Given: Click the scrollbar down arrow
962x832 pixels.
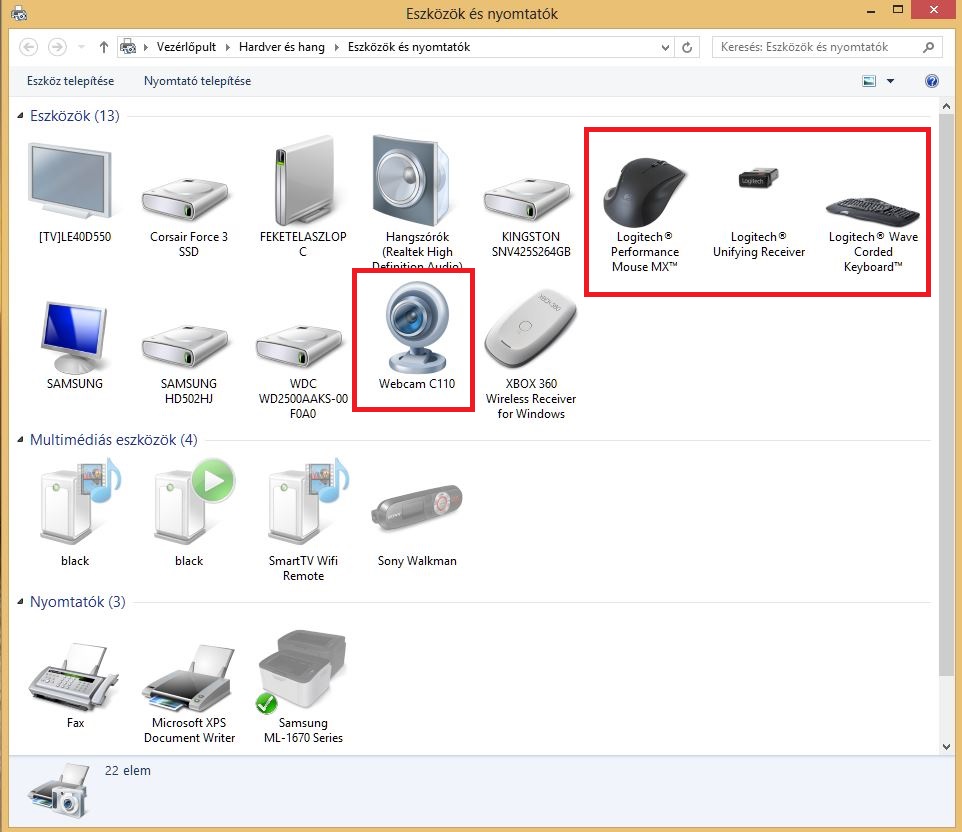Looking at the screenshot, I should point(946,747).
